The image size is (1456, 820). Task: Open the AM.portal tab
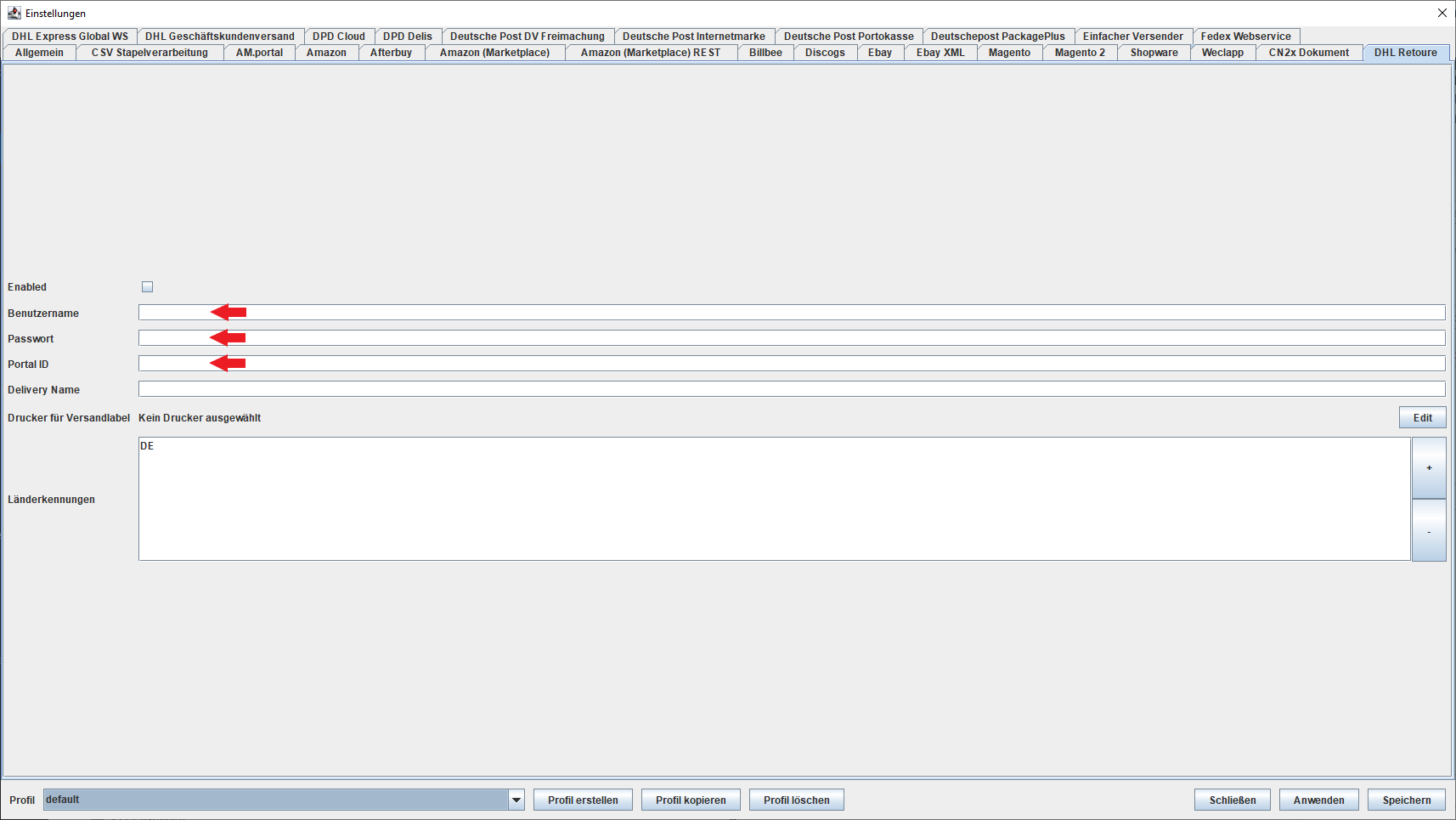coord(259,53)
